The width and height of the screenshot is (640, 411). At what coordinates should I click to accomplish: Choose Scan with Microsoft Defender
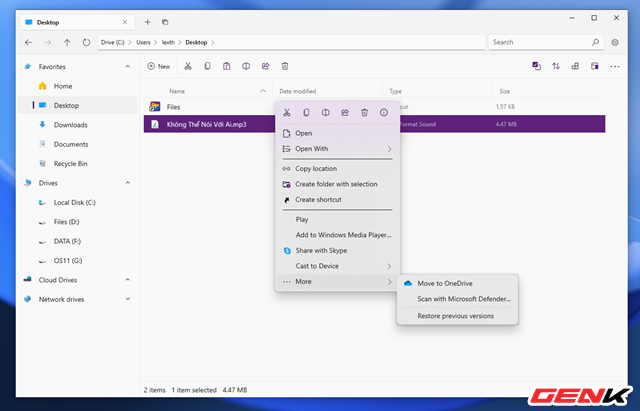coord(458,299)
